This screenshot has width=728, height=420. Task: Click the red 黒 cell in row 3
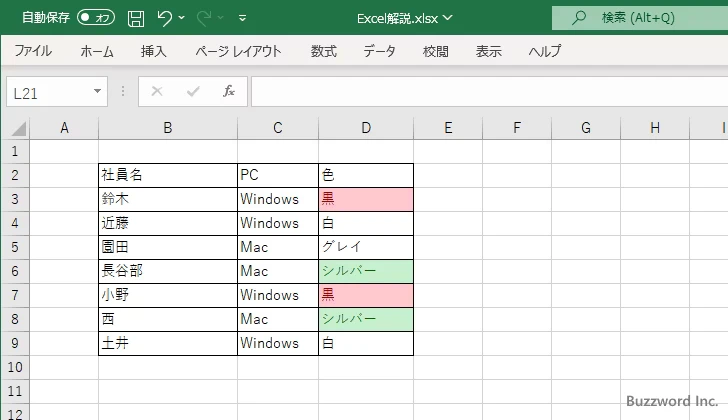tap(366, 200)
